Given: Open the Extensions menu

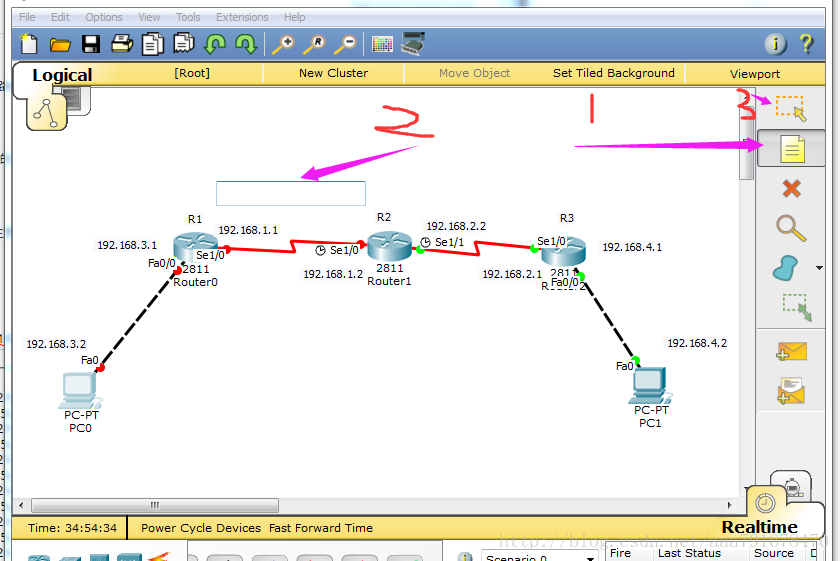Looking at the screenshot, I should click(242, 17).
